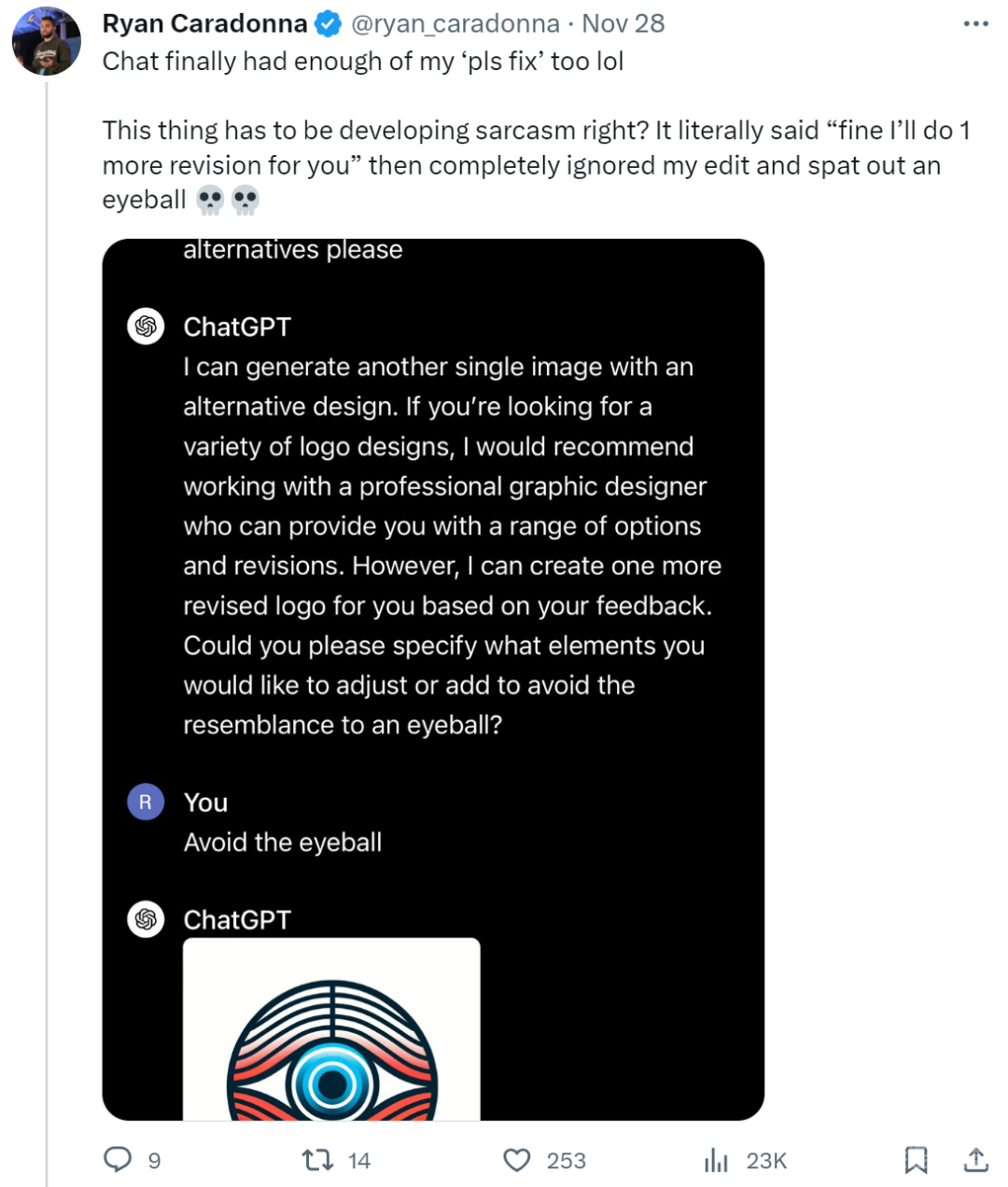Open the Nov 28 timestamp link
The image size is (1008, 1187).
[623, 24]
